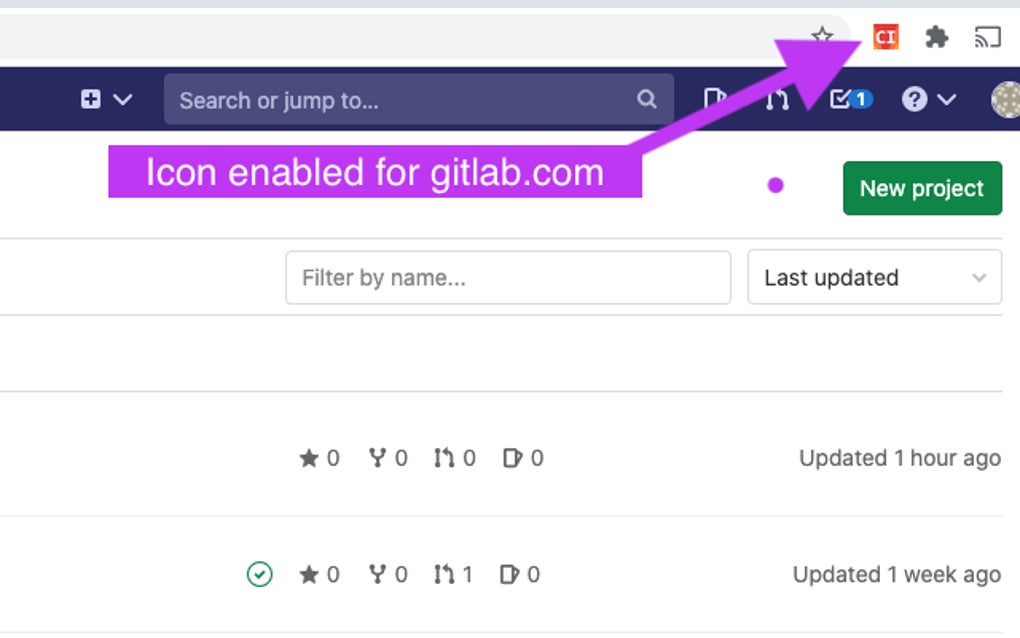Open the browser Extensions puzzle icon
The image size is (1020, 638).
click(936, 38)
